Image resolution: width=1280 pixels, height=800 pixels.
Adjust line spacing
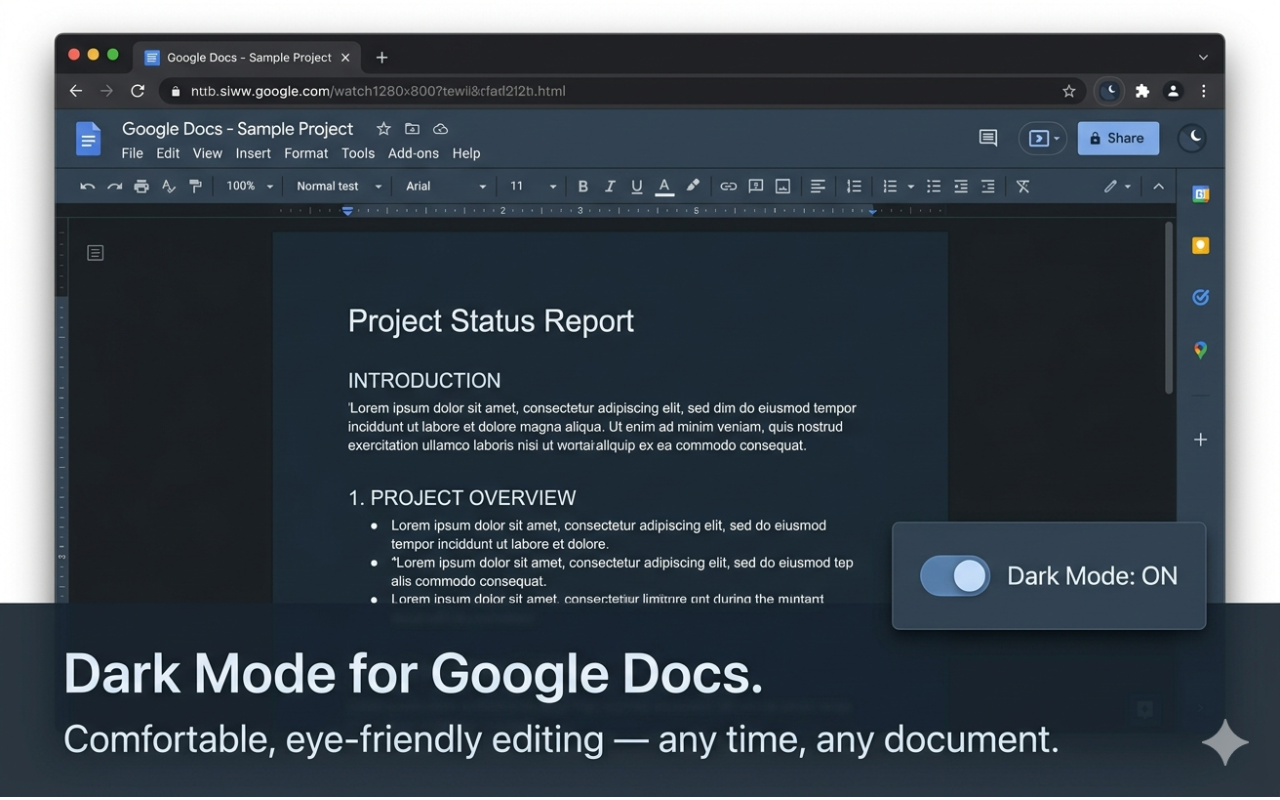854,186
